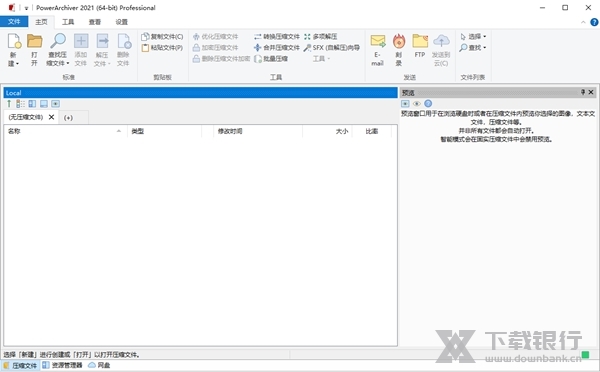Click the 查找压缩文件 magnifier icon

[58, 41]
